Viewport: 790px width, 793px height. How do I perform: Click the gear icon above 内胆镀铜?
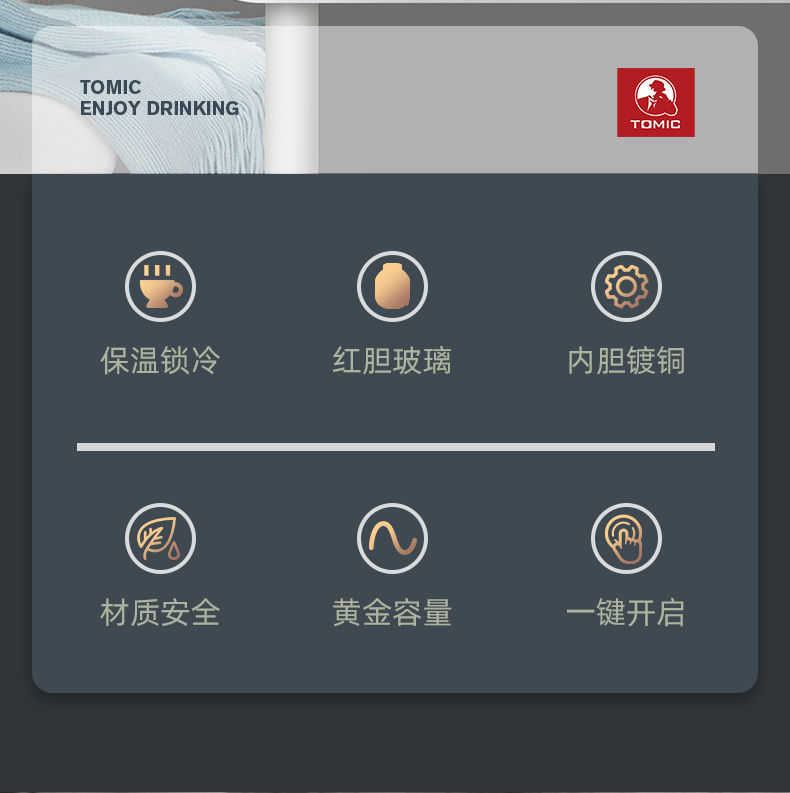[x=626, y=286]
